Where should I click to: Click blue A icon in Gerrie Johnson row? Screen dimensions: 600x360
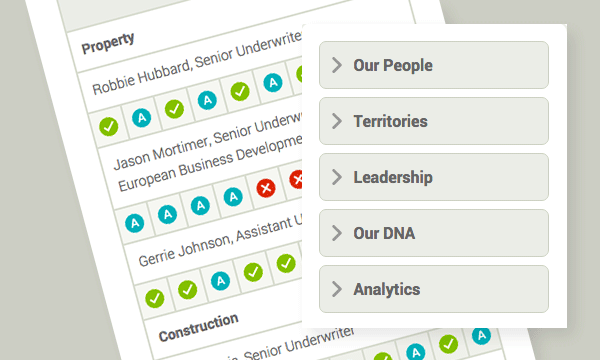coord(220,281)
